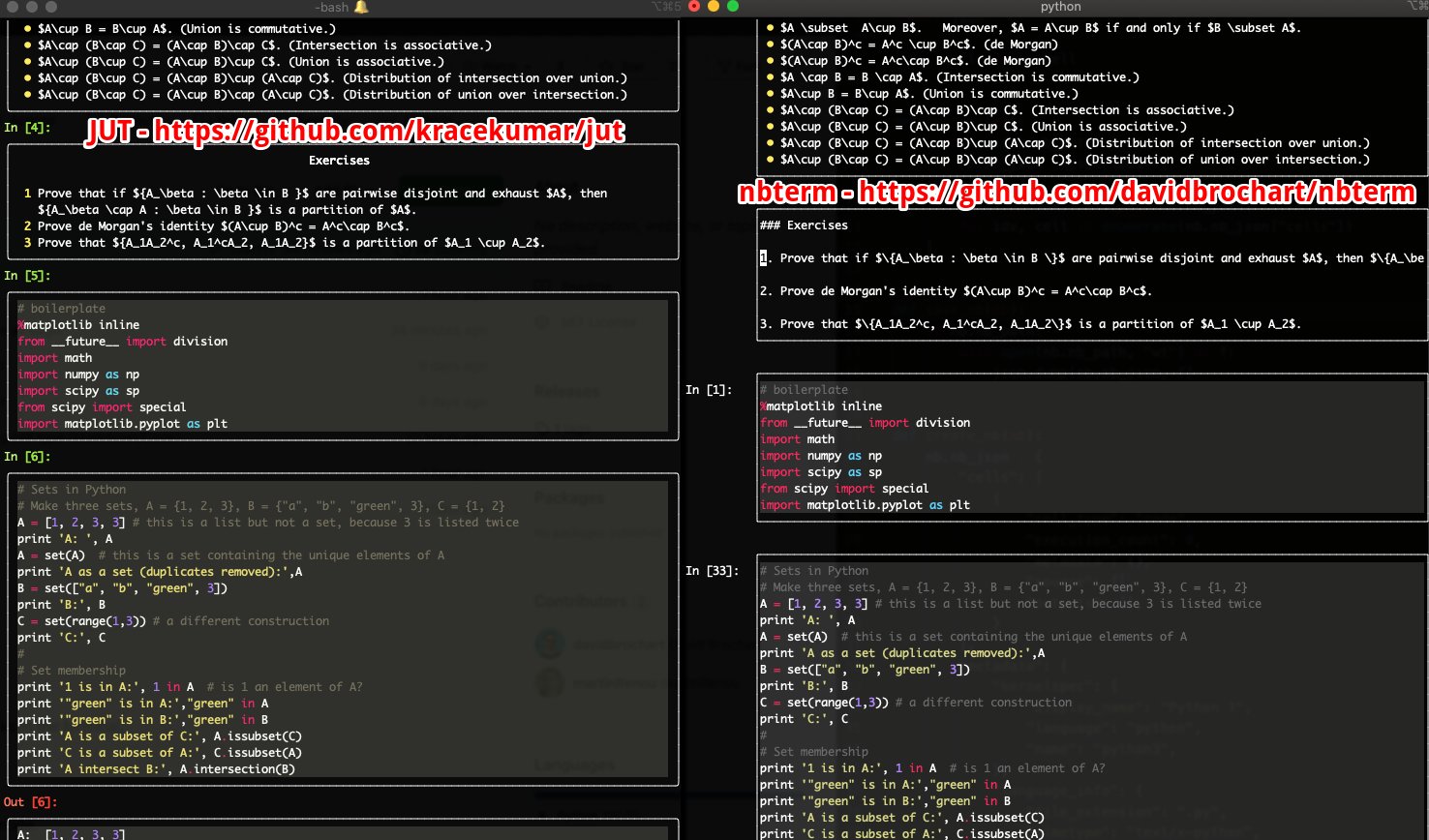Image resolution: width=1429 pixels, height=840 pixels.
Task: Open the JUT GitHub link overlay
Action: pos(355,131)
